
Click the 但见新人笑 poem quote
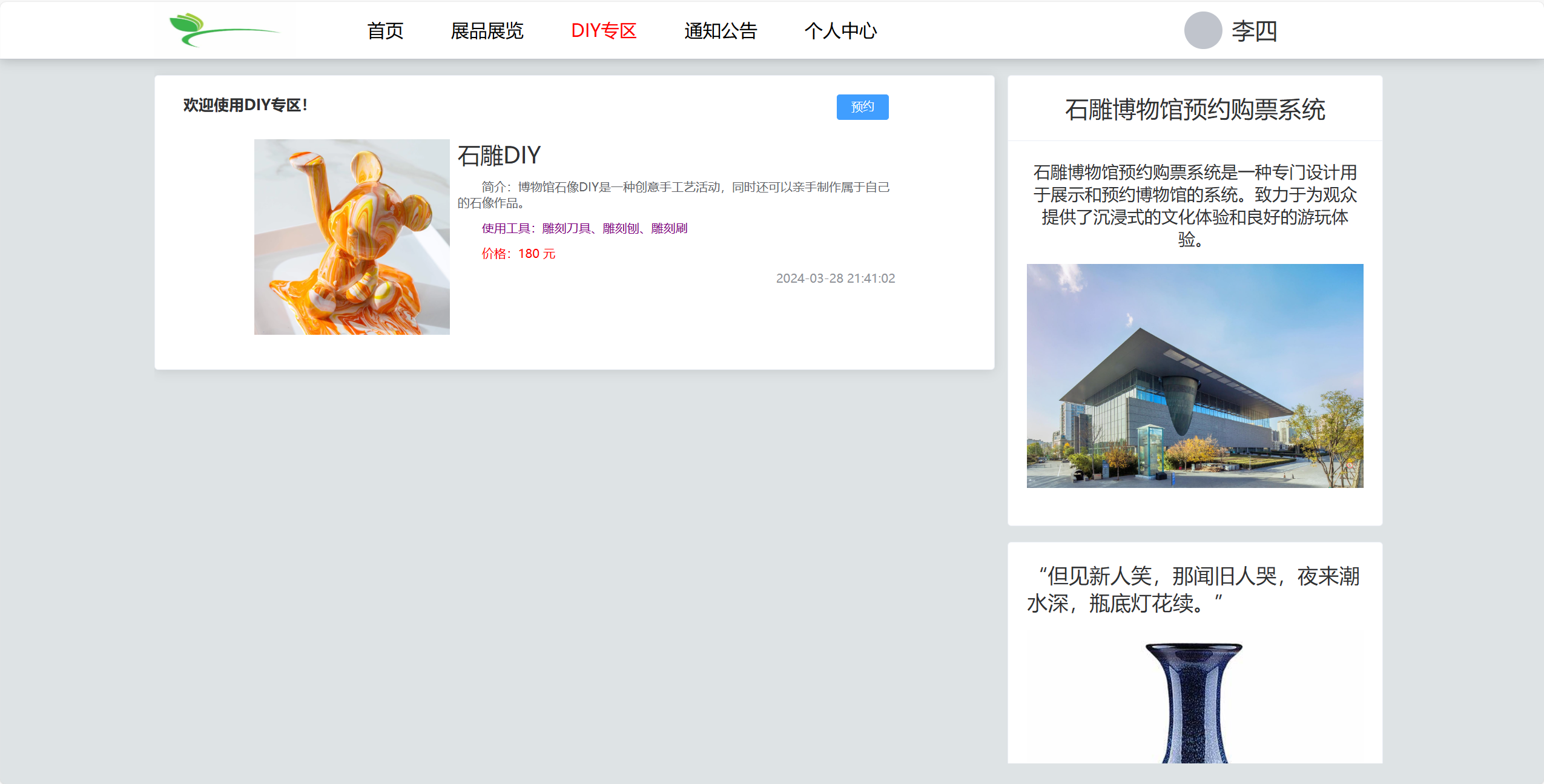(x=1194, y=589)
